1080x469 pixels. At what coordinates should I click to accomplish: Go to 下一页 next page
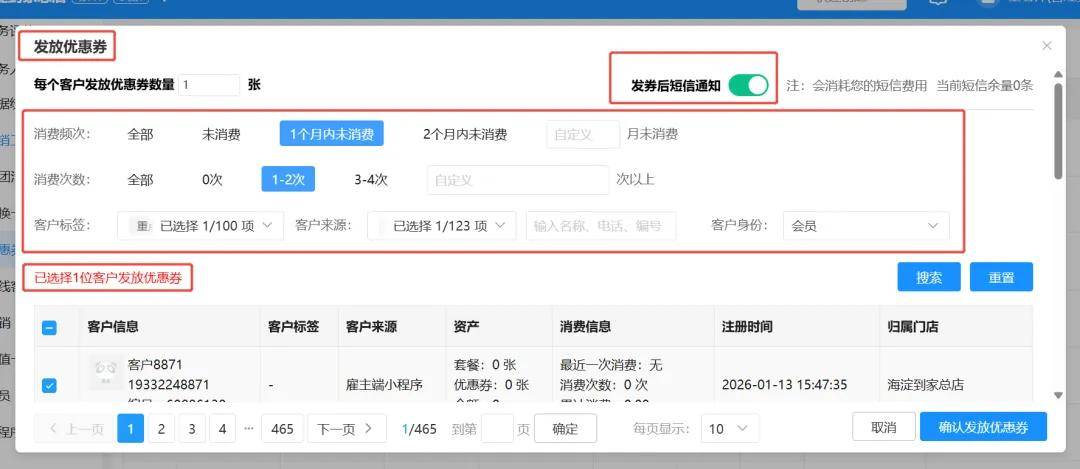[x=345, y=428]
